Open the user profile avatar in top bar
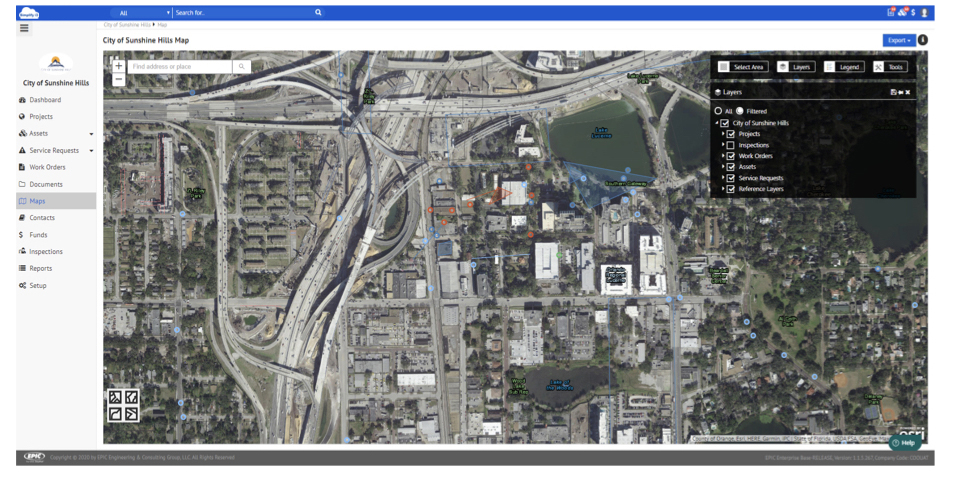The image size is (960, 496). click(925, 13)
